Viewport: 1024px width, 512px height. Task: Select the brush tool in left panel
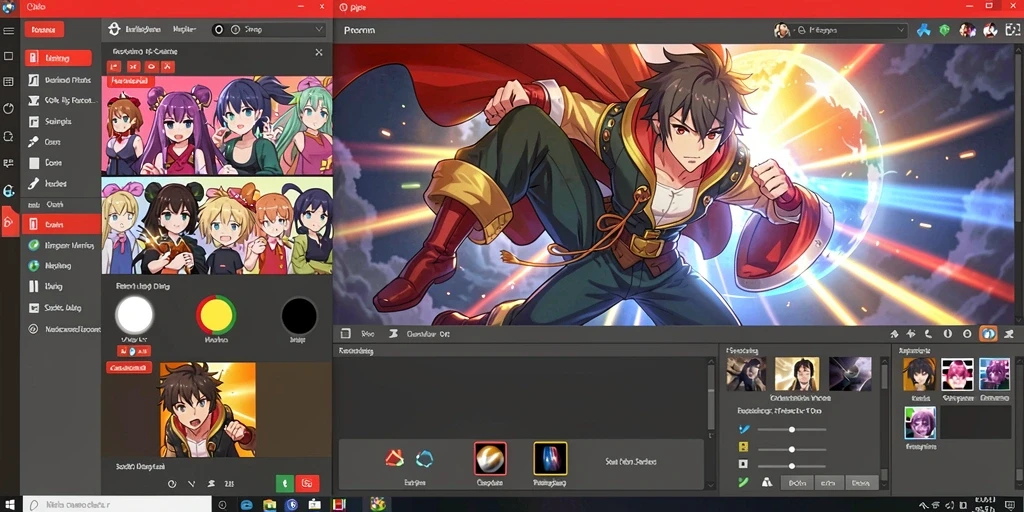[33, 184]
